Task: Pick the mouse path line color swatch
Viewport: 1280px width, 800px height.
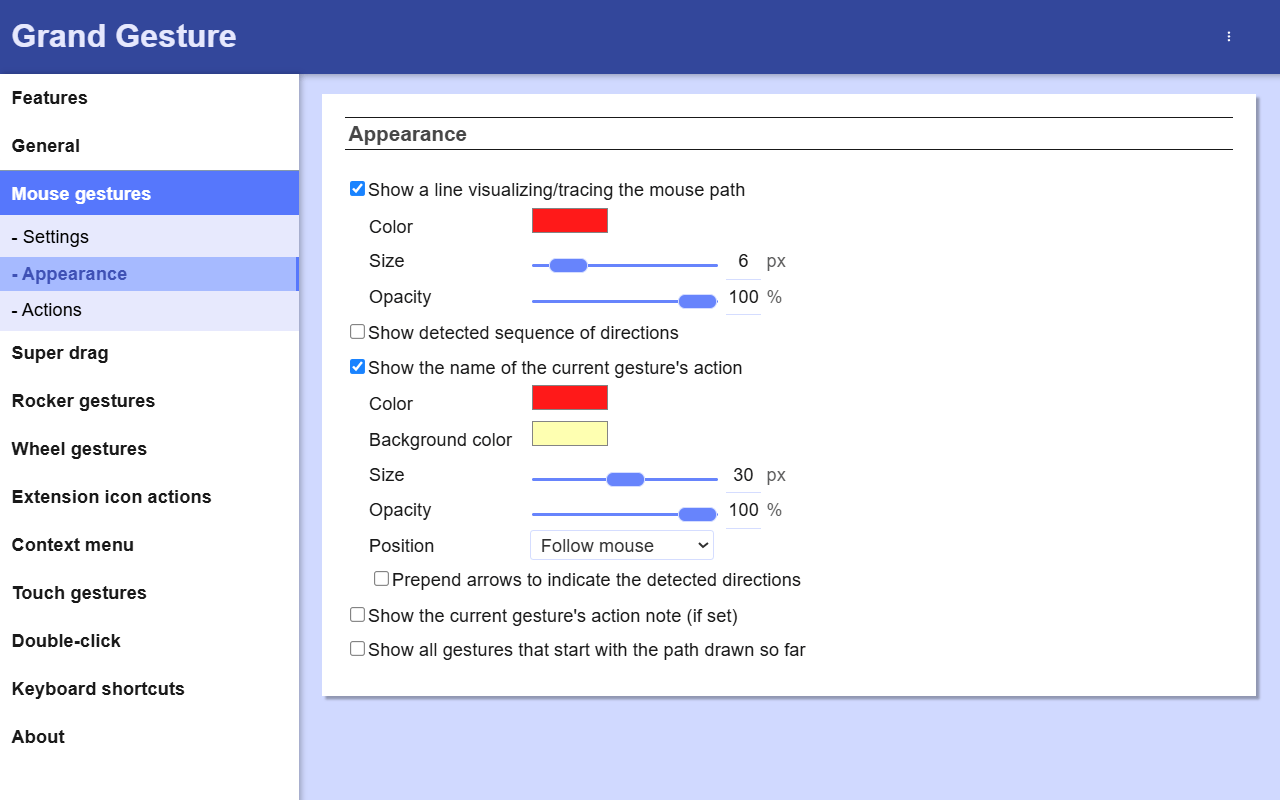Action: coord(570,221)
